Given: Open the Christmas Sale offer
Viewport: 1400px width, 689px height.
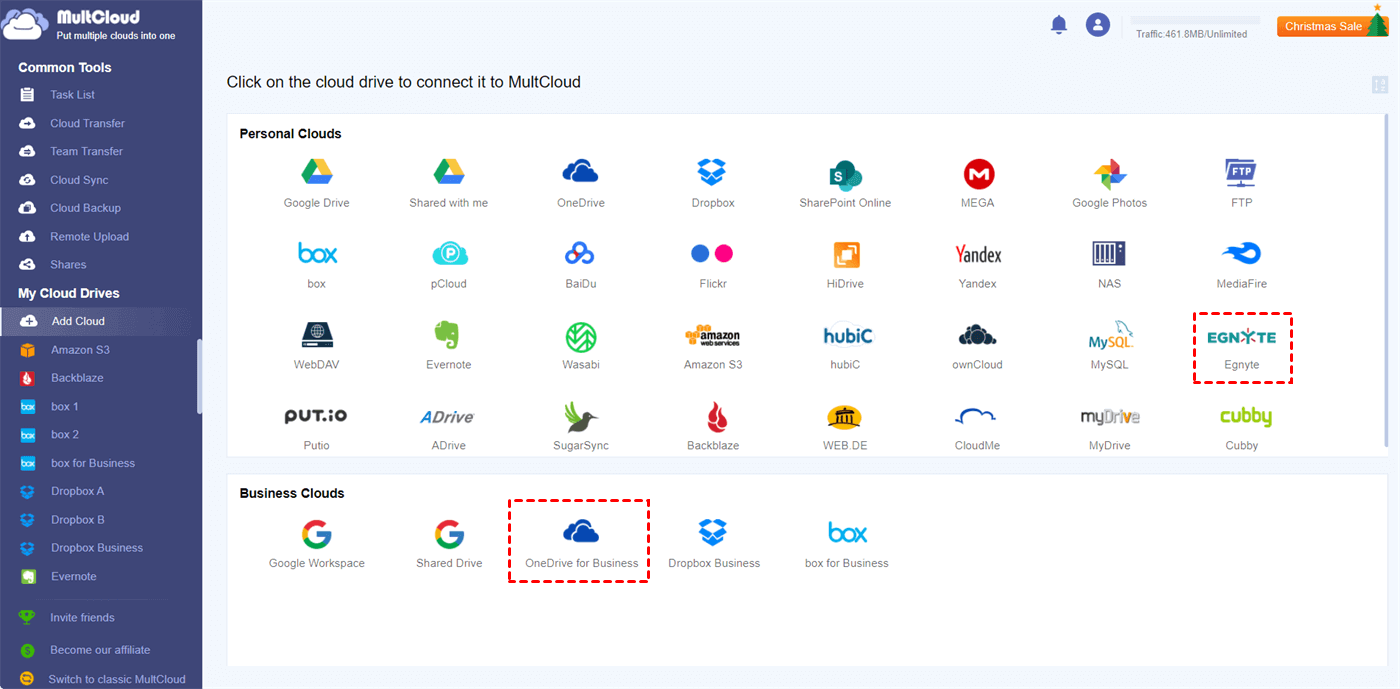Looking at the screenshot, I should (x=1331, y=24).
